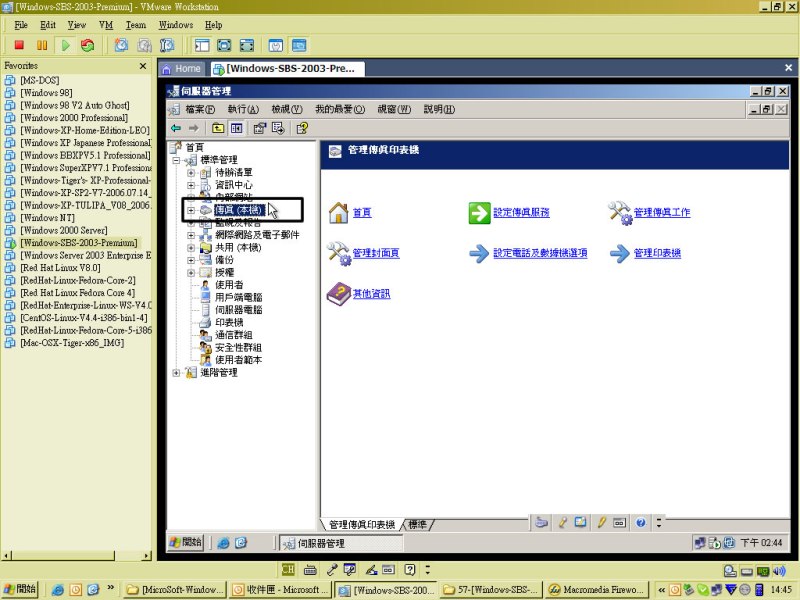
Task: Select 安全性群組 in the console tree
Action: pyautogui.click(x=238, y=348)
